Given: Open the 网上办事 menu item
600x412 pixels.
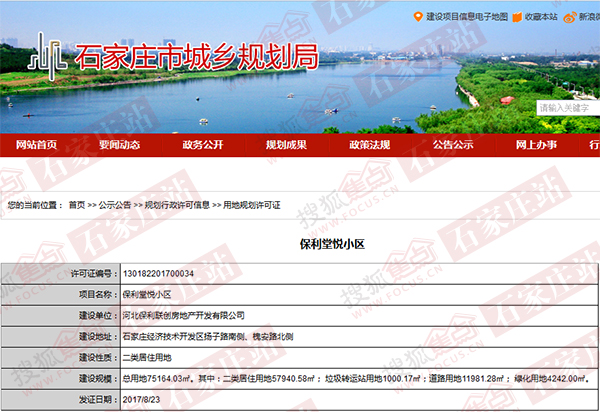Looking at the screenshot, I should point(536,145).
